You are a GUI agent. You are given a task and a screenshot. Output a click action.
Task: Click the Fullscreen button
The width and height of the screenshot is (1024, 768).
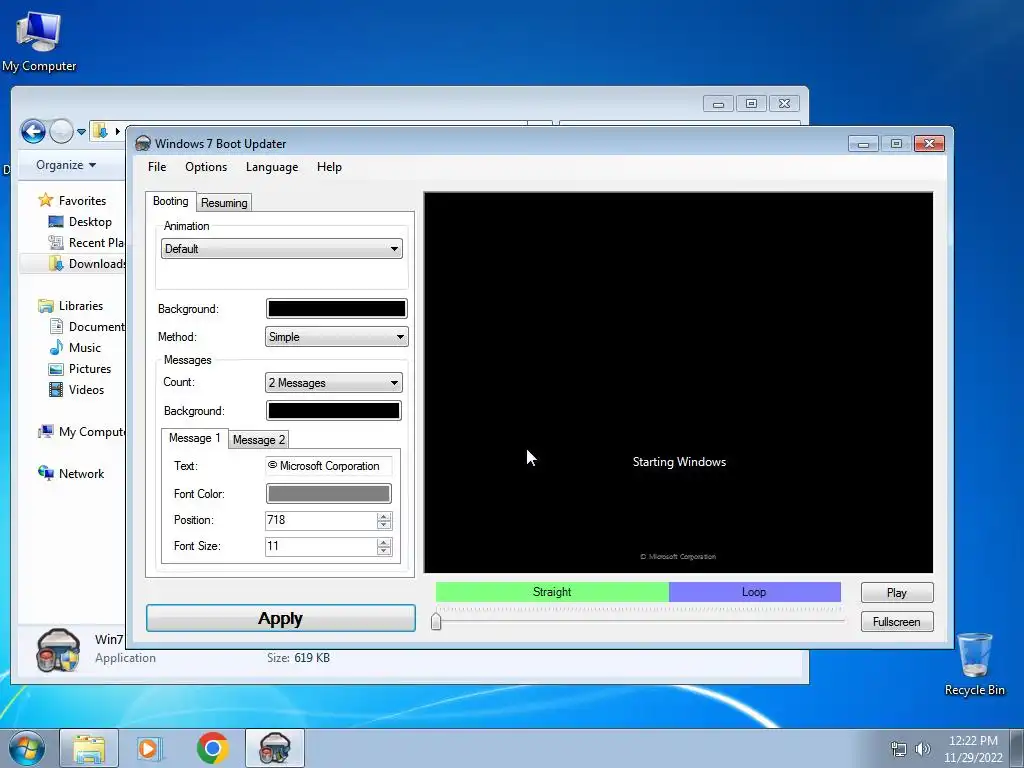(897, 622)
